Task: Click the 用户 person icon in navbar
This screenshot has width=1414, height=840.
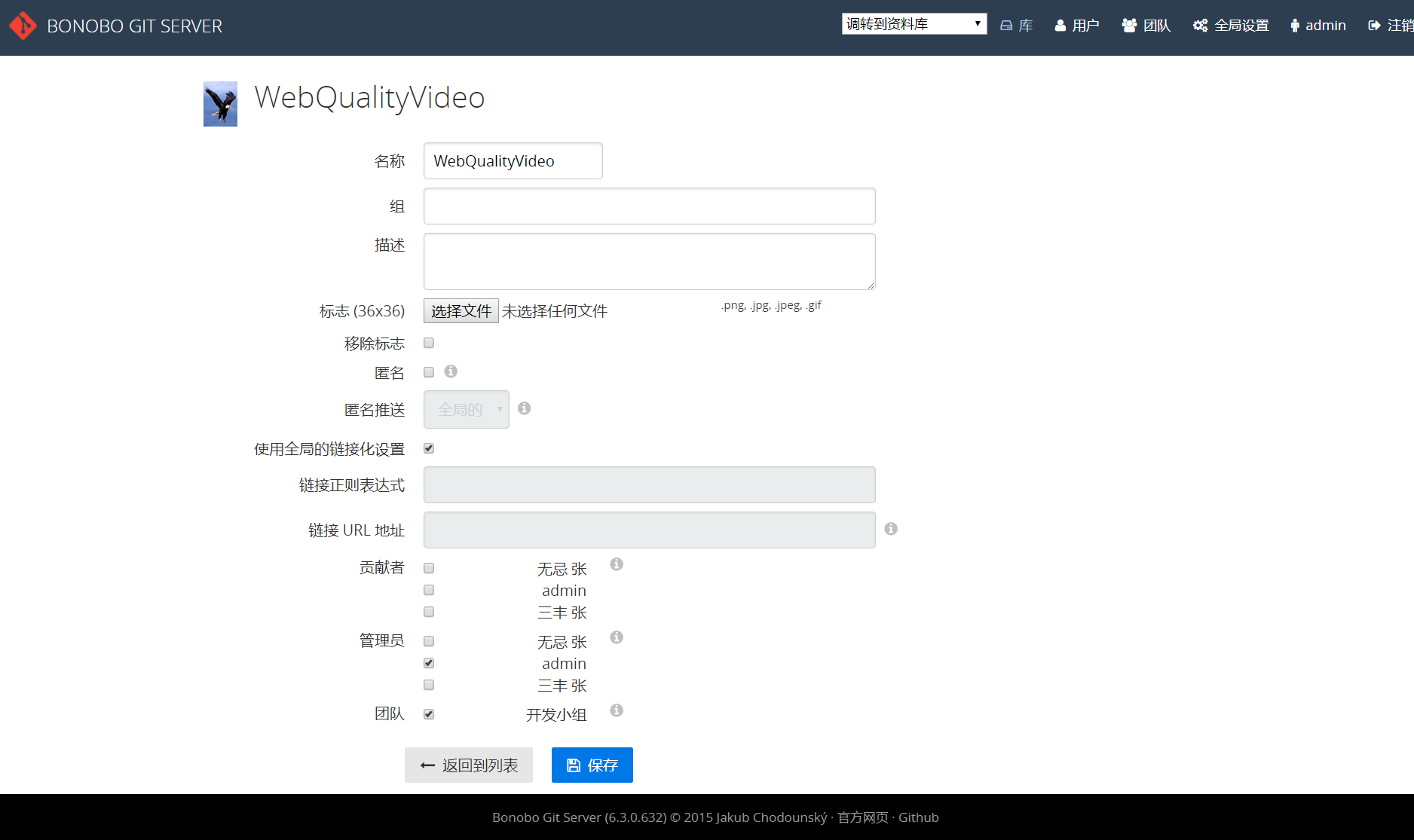Action: pyautogui.click(x=1060, y=26)
